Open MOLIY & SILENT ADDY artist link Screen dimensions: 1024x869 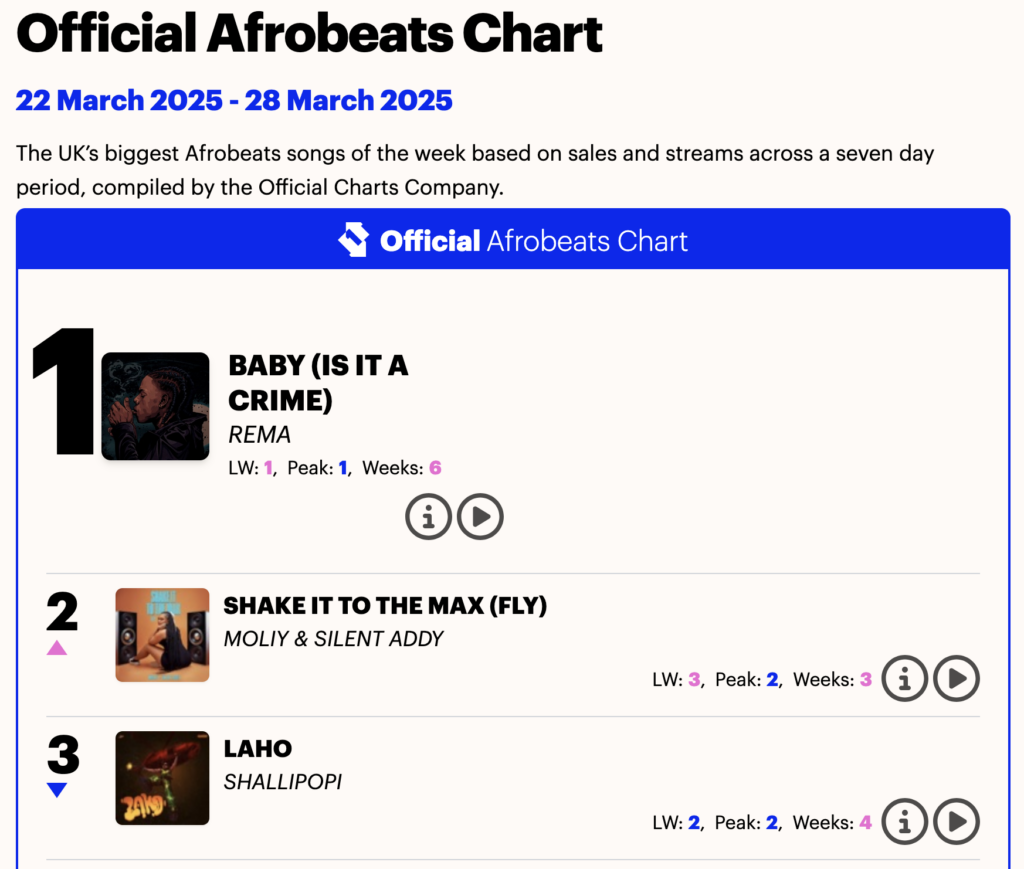point(333,639)
